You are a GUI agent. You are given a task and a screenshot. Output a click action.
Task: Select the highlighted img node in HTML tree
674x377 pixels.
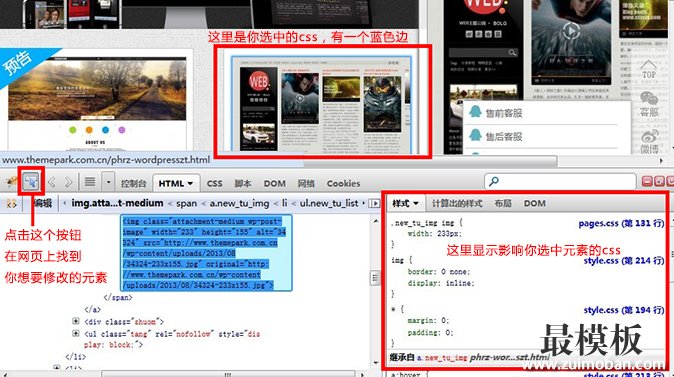(206, 253)
